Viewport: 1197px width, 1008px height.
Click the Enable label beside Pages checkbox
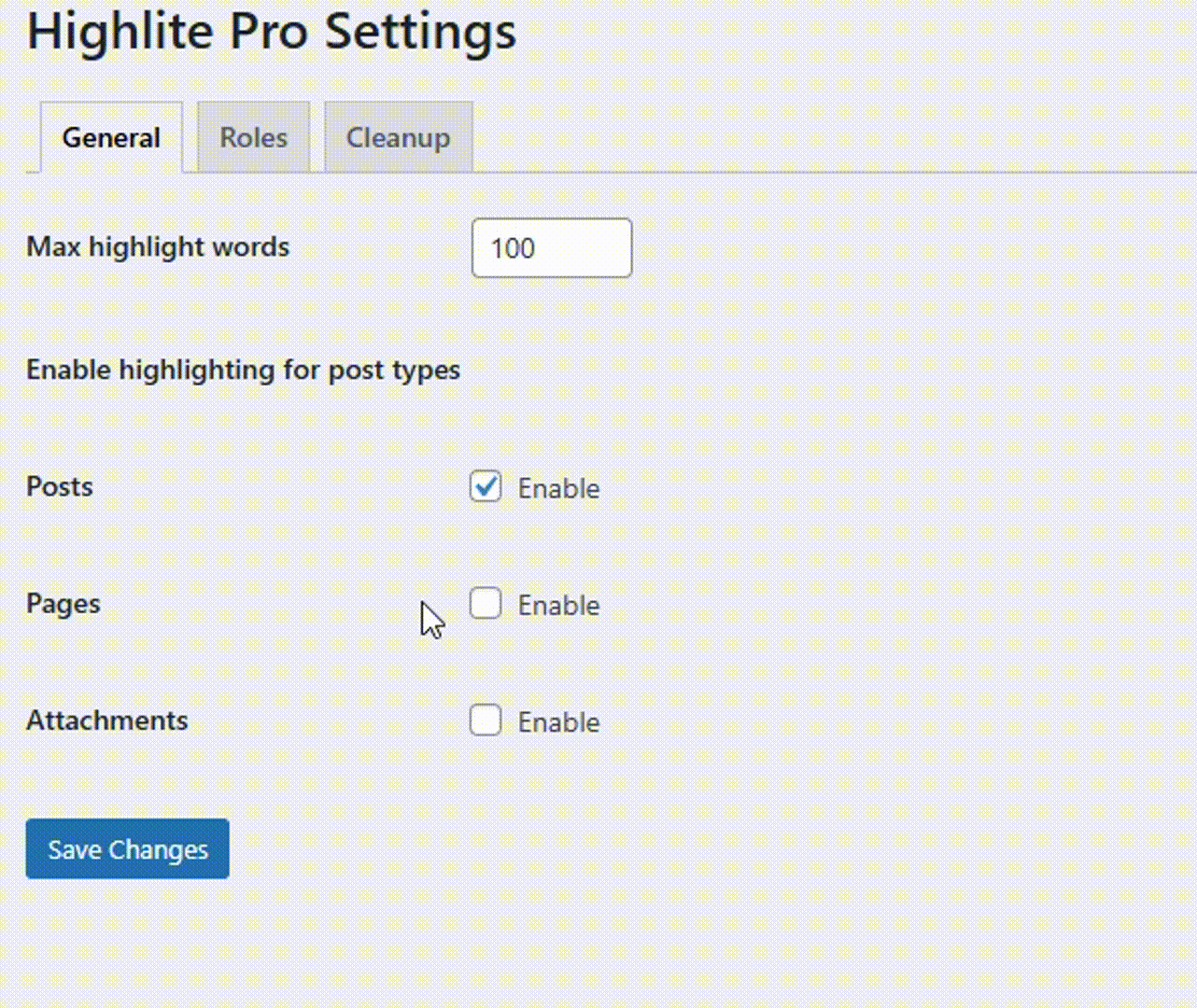558,606
